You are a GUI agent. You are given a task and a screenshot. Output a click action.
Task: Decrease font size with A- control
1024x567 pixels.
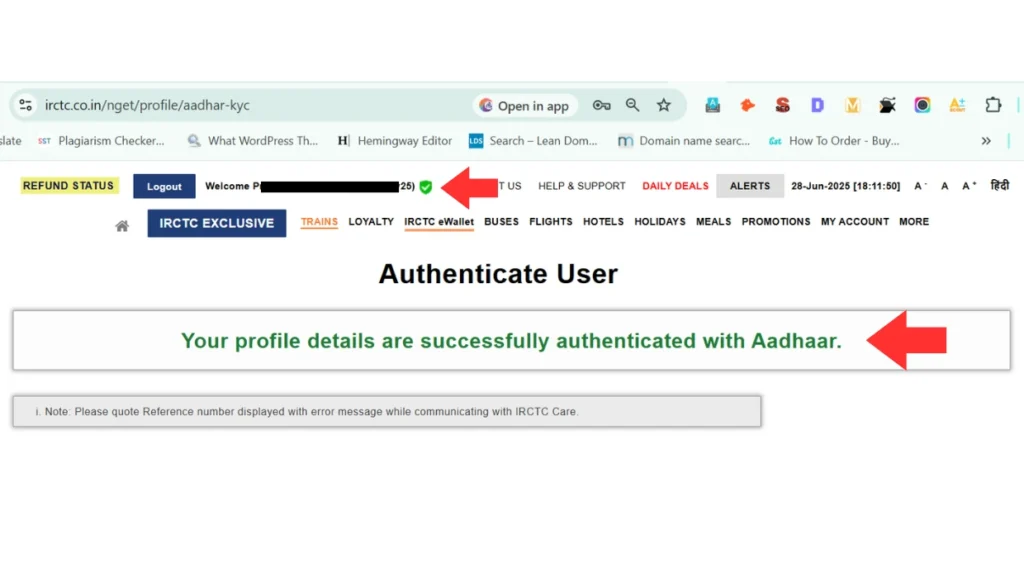point(920,186)
